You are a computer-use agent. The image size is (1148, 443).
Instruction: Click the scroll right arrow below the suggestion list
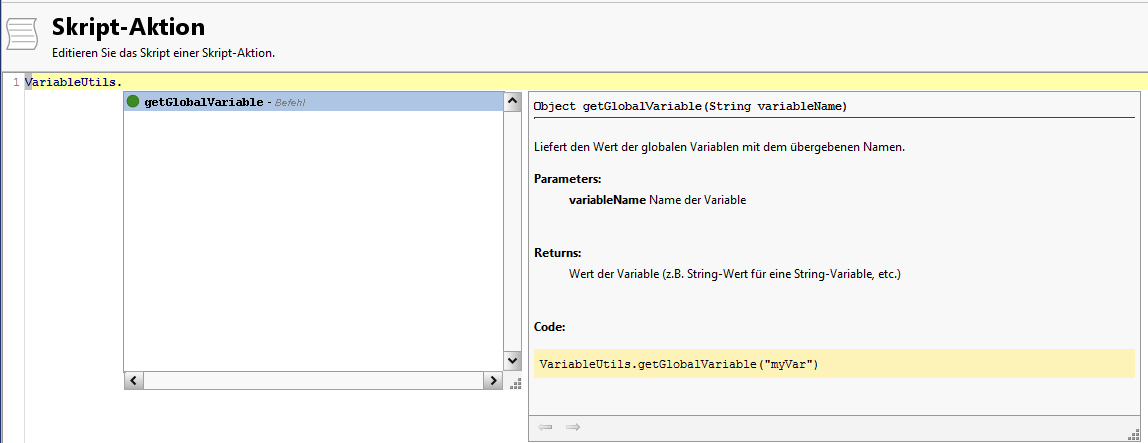coord(492,381)
